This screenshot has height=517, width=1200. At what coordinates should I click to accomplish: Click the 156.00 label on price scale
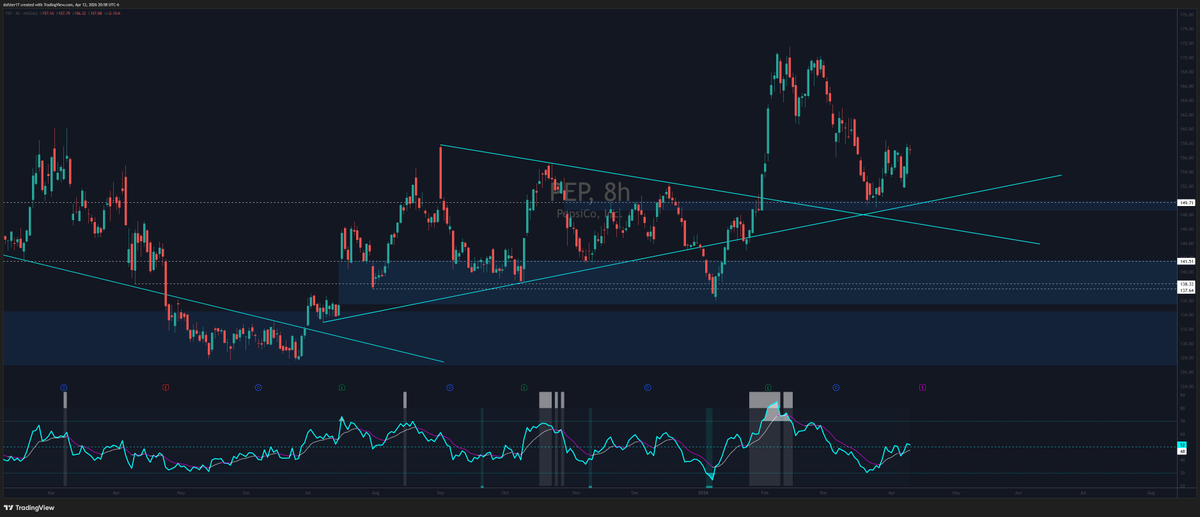[1186, 158]
